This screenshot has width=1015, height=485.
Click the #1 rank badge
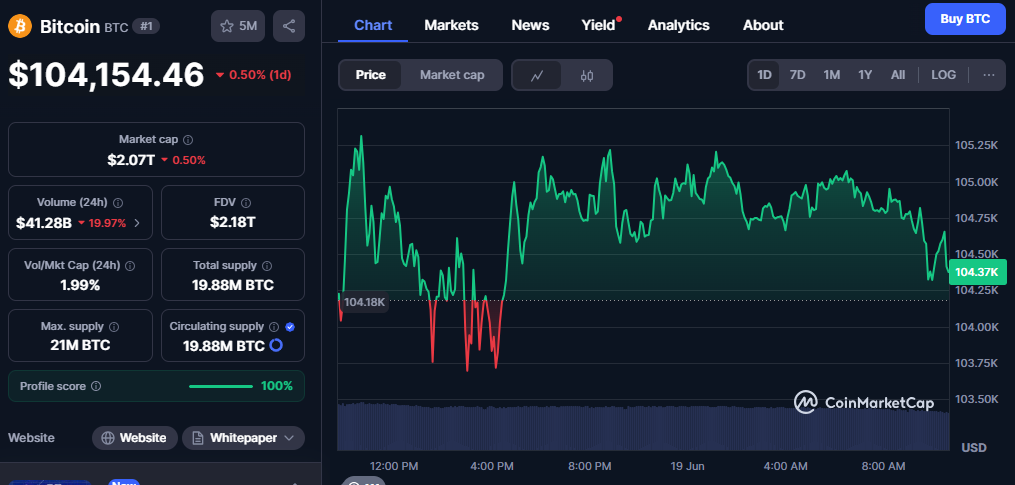coord(146,27)
